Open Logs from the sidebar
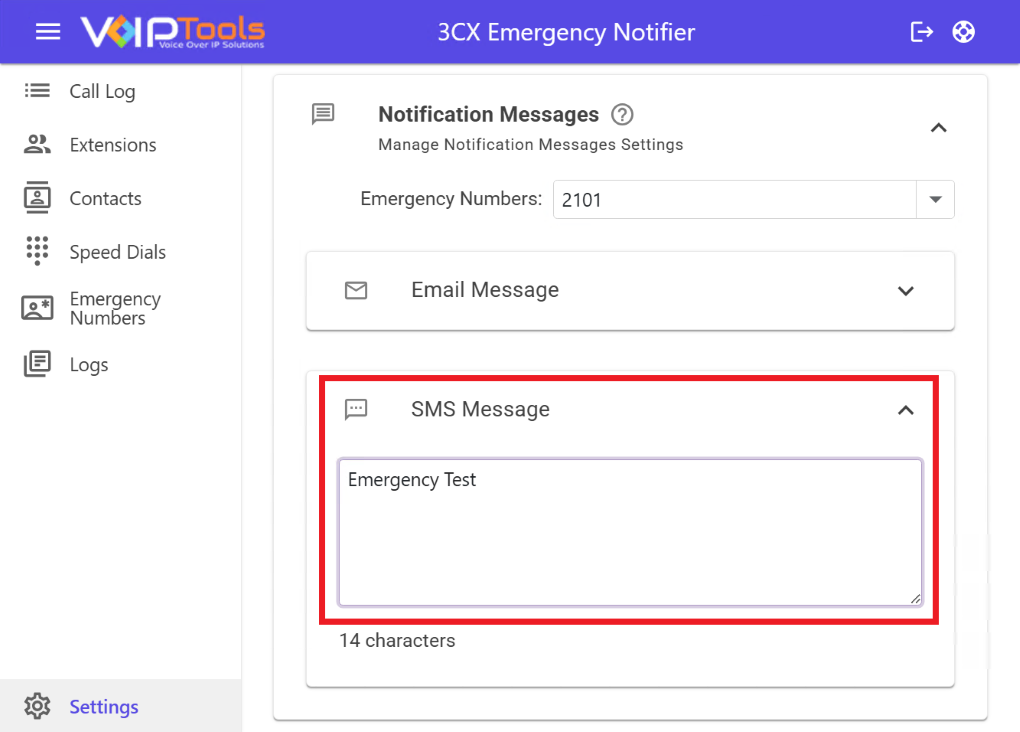 (x=89, y=365)
